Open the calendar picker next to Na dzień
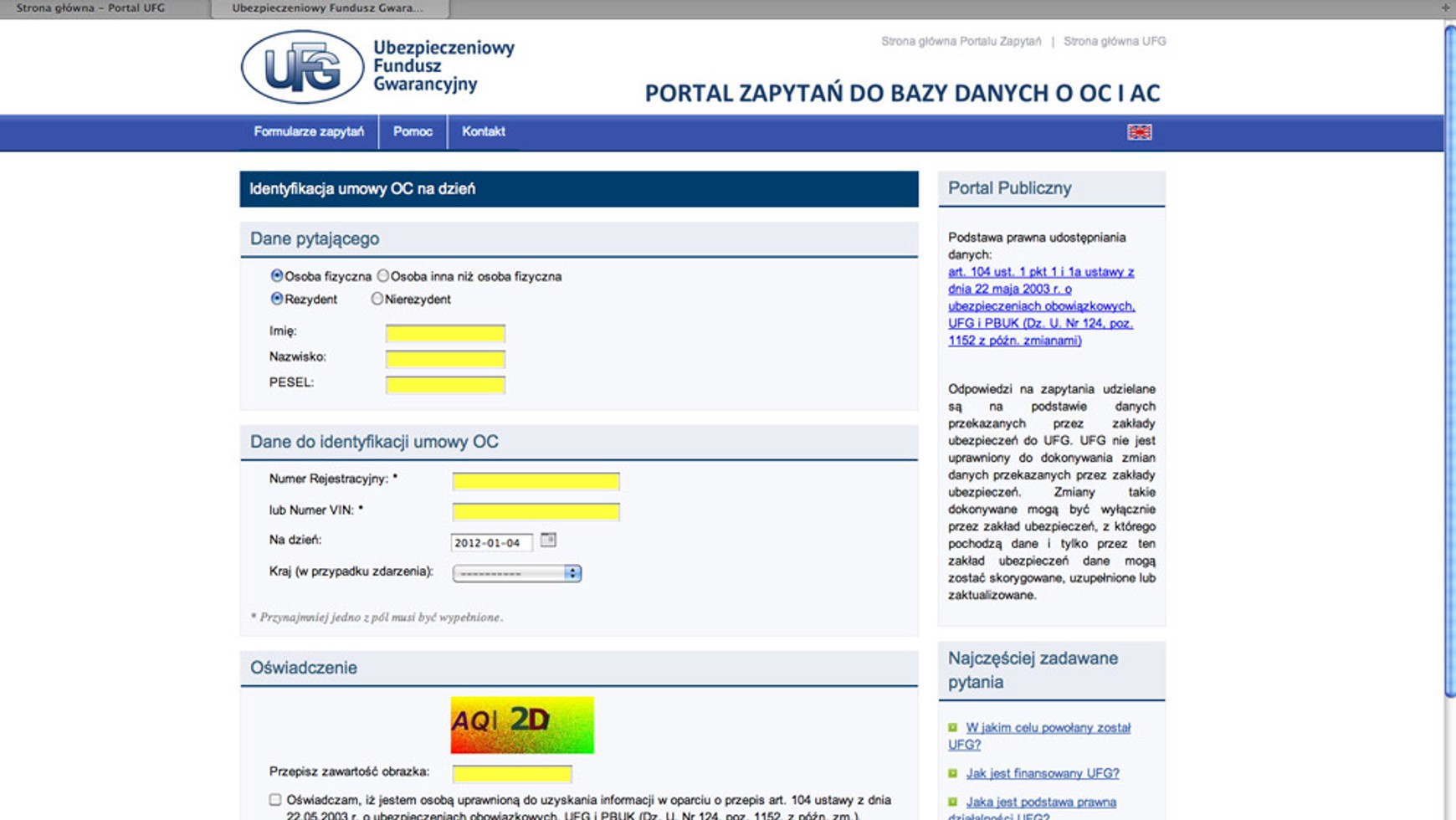The height and width of the screenshot is (820, 1456). point(548,541)
